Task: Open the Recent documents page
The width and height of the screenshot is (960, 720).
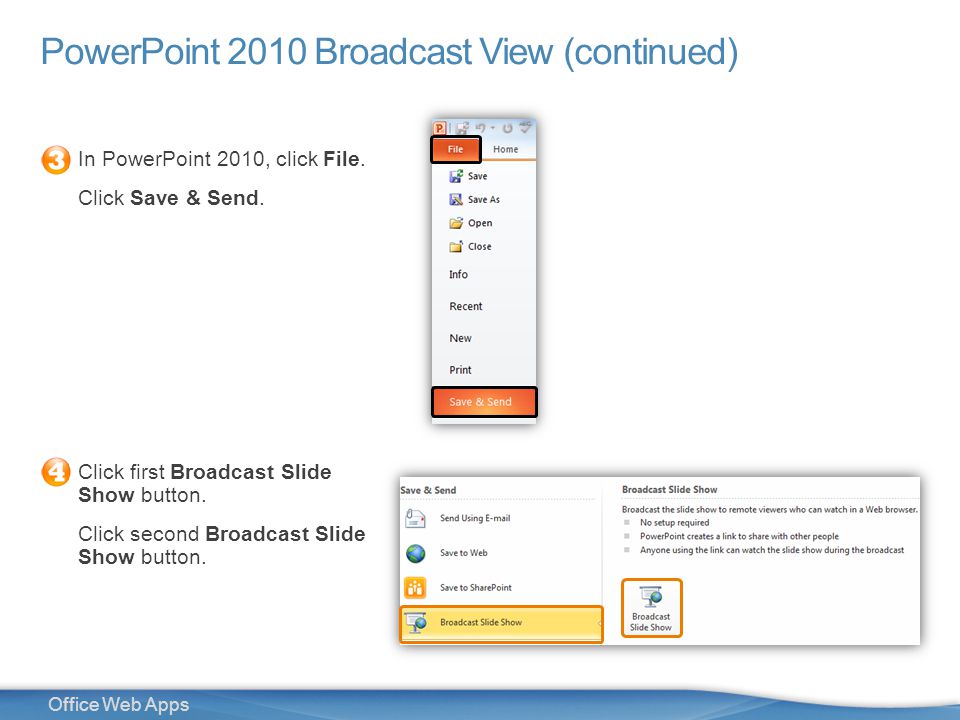Action: 466,306
